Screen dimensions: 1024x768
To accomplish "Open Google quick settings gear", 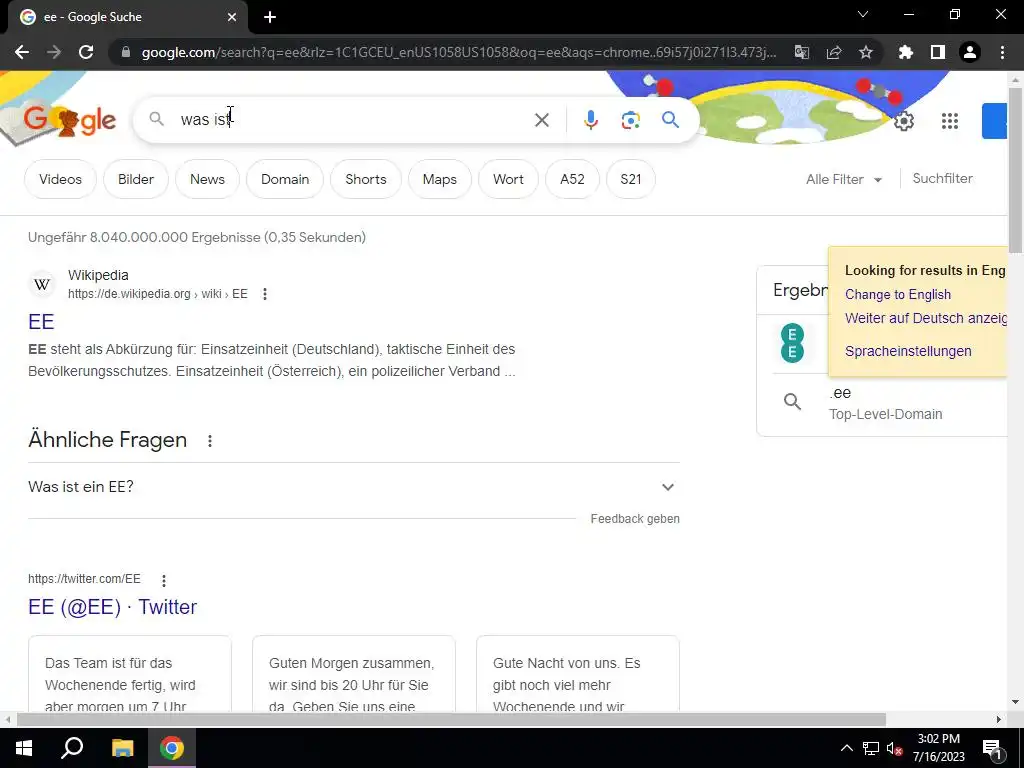I will [x=904, y=121].
